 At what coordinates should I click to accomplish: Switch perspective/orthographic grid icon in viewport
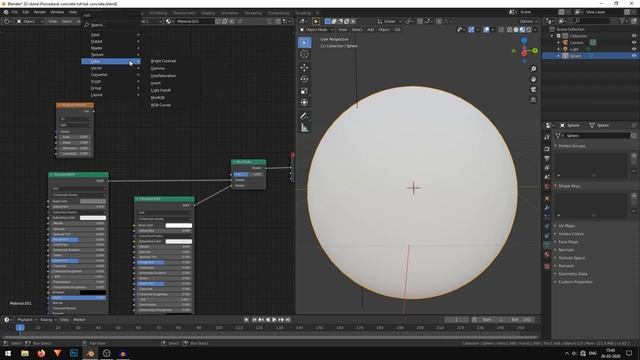click(533, 100)
